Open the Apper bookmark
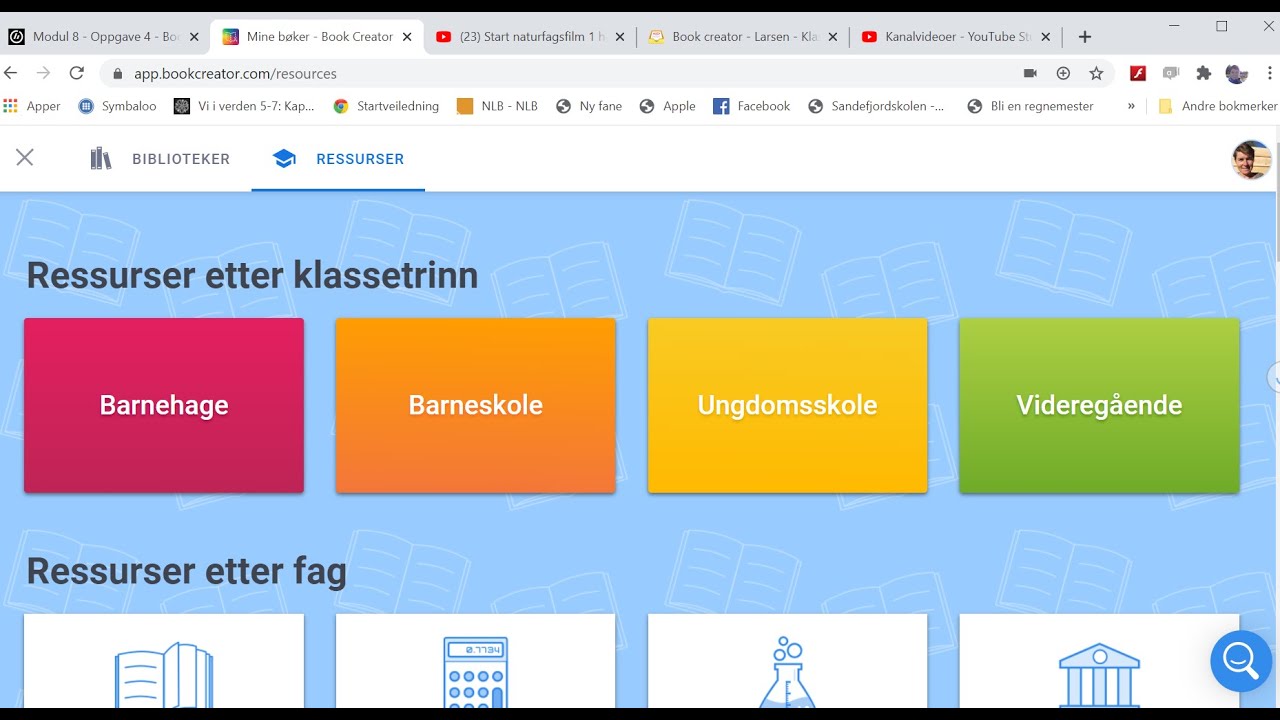Screen dimensions: 1280x720 [32, 106]
